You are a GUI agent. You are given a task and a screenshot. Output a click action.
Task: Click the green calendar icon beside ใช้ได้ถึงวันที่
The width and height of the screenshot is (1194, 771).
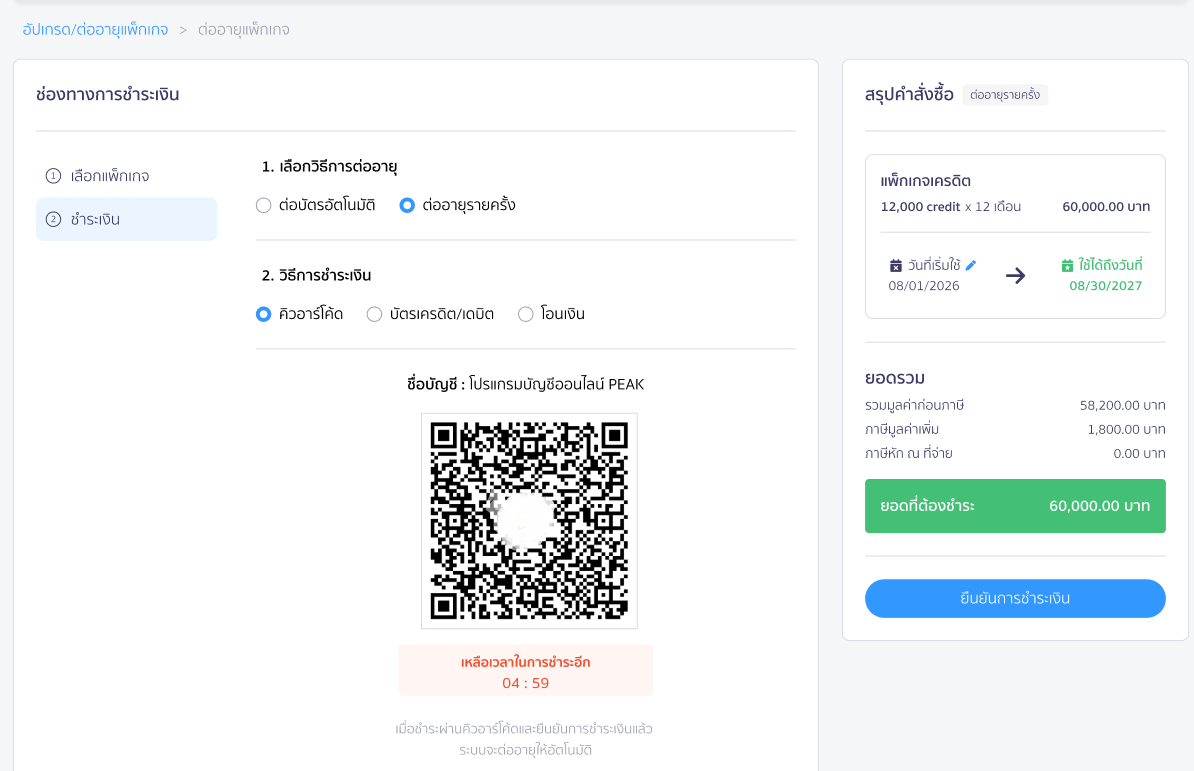pyautogui.click(x=1067, y=265)
